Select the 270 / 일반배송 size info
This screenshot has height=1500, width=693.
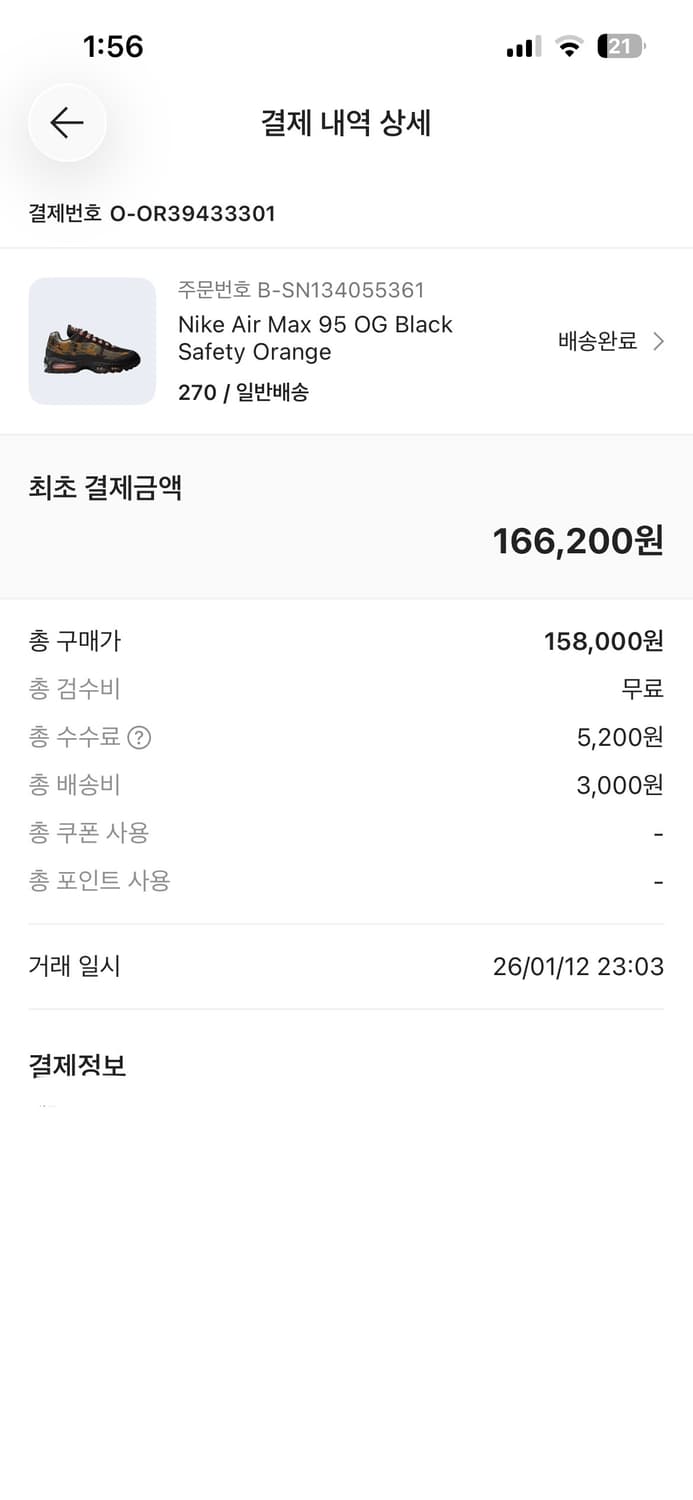click(244, 392)
